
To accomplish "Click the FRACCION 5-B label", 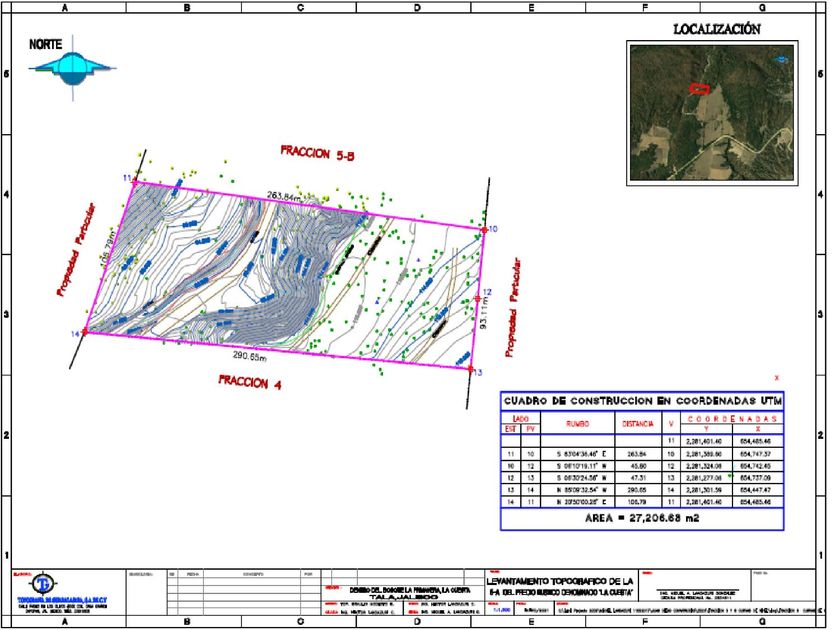I will (x=318, y=151).
